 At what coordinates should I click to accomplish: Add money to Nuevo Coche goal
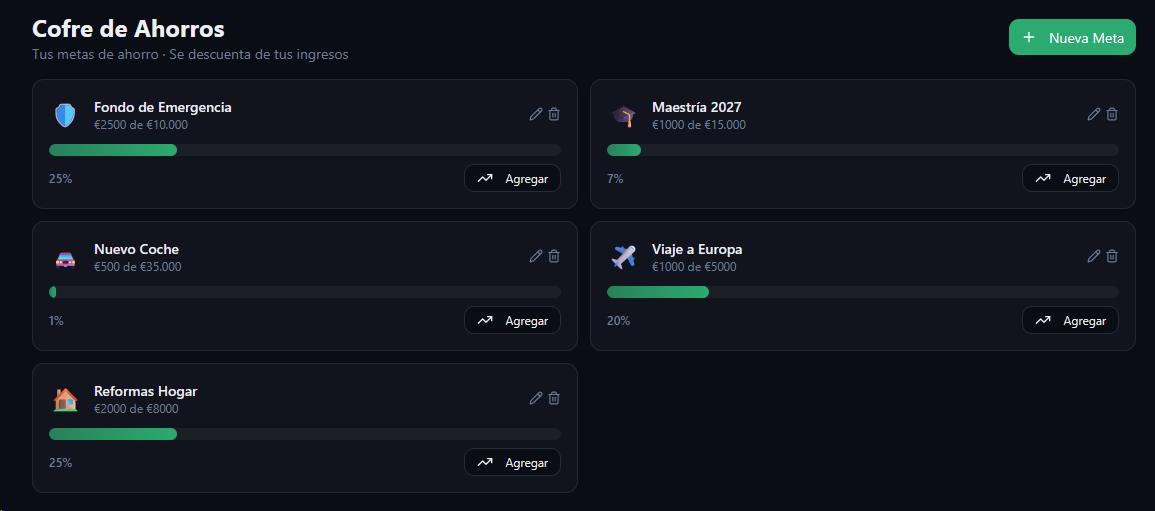pyautogui.click(x=512, y=321)
